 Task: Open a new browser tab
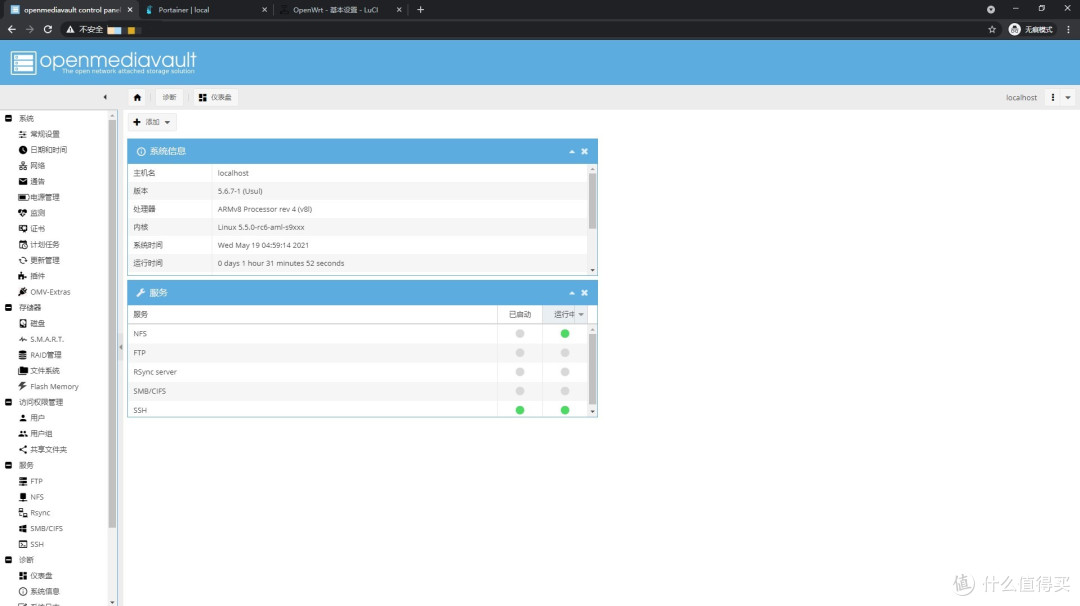coord(420,10)
